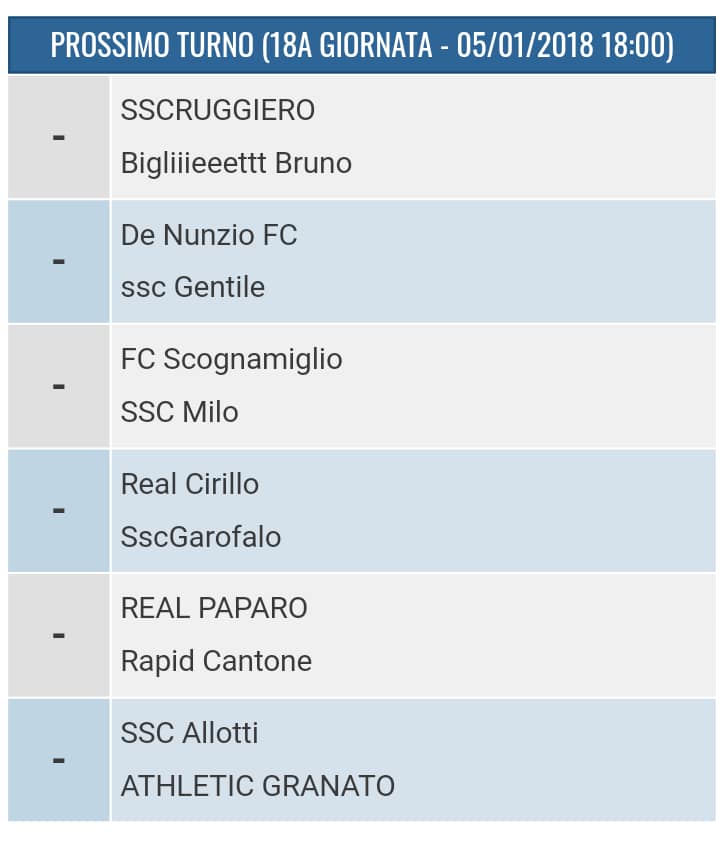Open the SSC Allotti team page
The height and width of the screenshot is (841, 720).
[190, 733]
